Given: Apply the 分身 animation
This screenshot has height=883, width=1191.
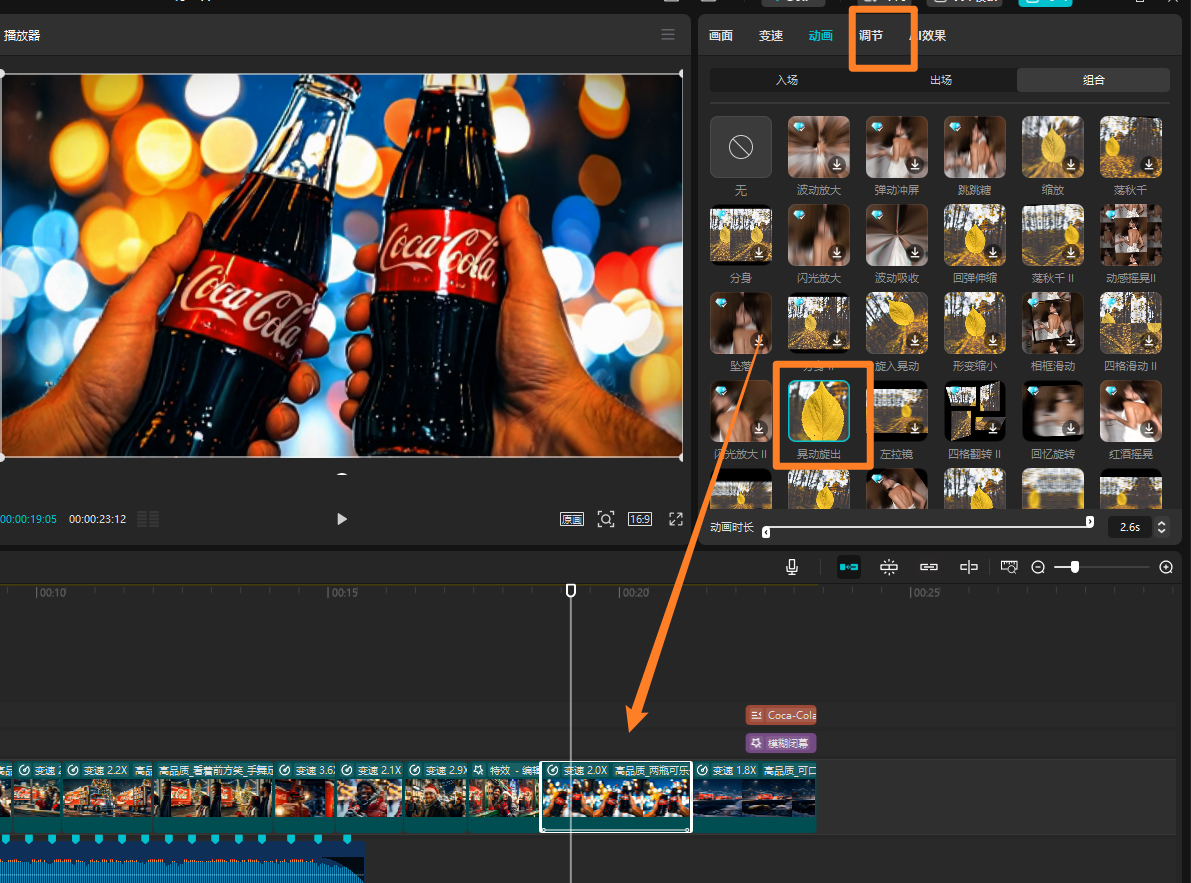Looking at the screenshot, I should tap(741, 235).
